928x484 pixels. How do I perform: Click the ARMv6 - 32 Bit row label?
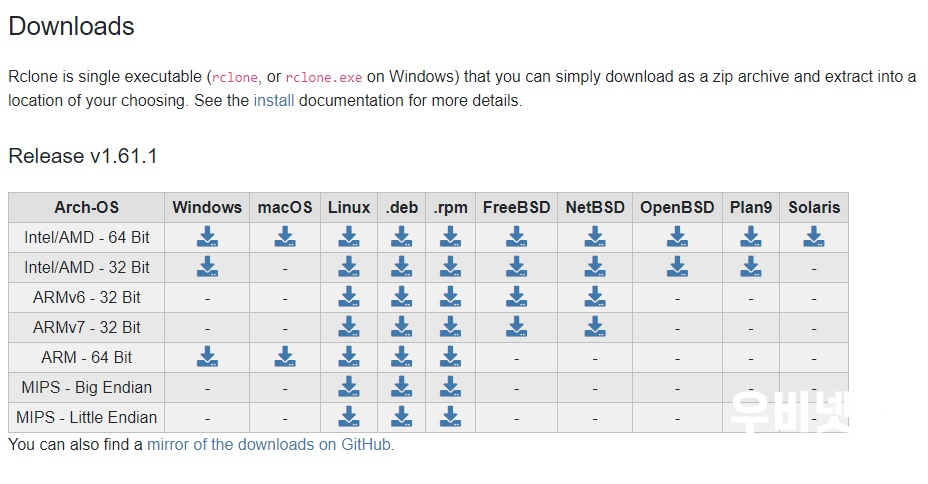[86, 297]
